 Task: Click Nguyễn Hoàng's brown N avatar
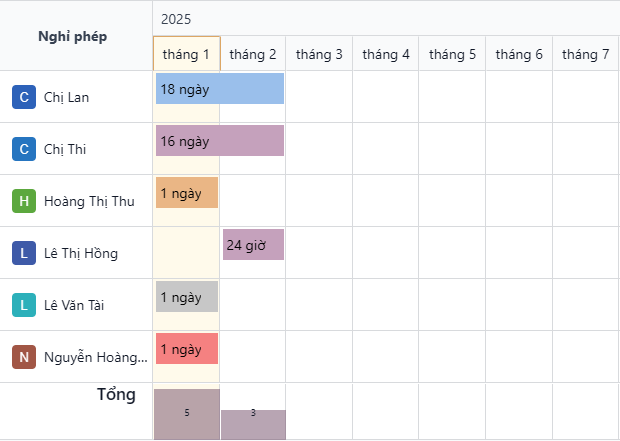click(24, 357)
